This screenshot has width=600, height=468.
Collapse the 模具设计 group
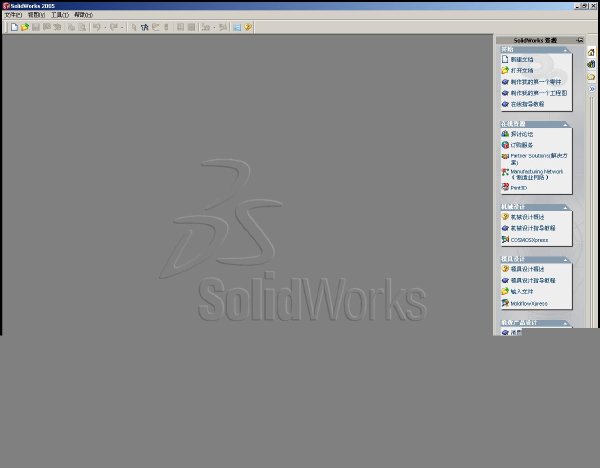coord(565,260)
